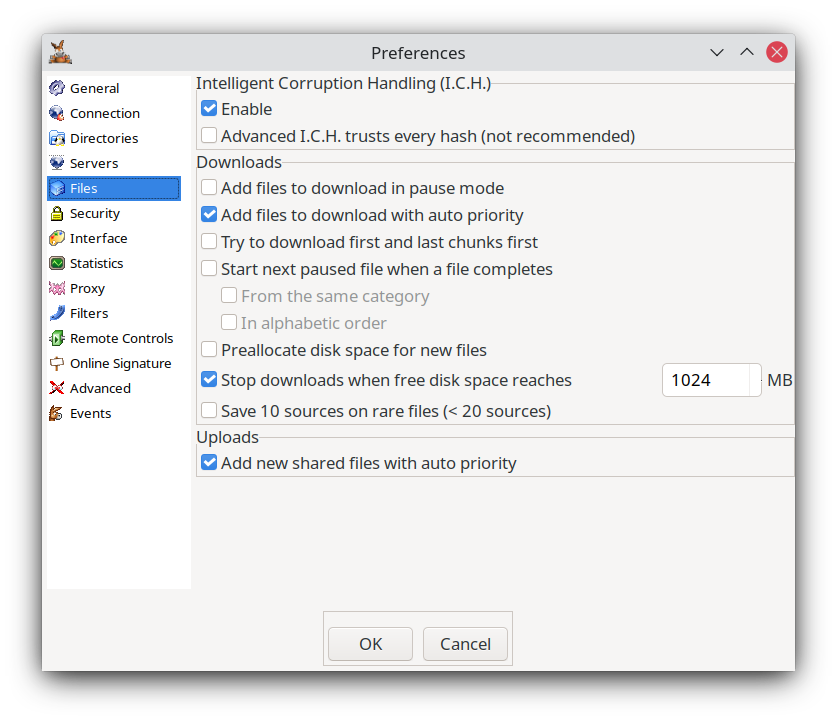This screenshot has width=837, height=721.
Task: Enable Advanced I.C.H. trusts every hash
Action: (x=209, y=136)
